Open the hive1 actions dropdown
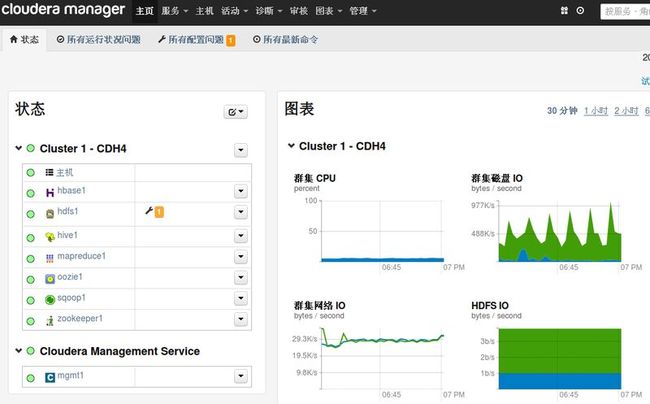The image size is (650, 404). 241,236
